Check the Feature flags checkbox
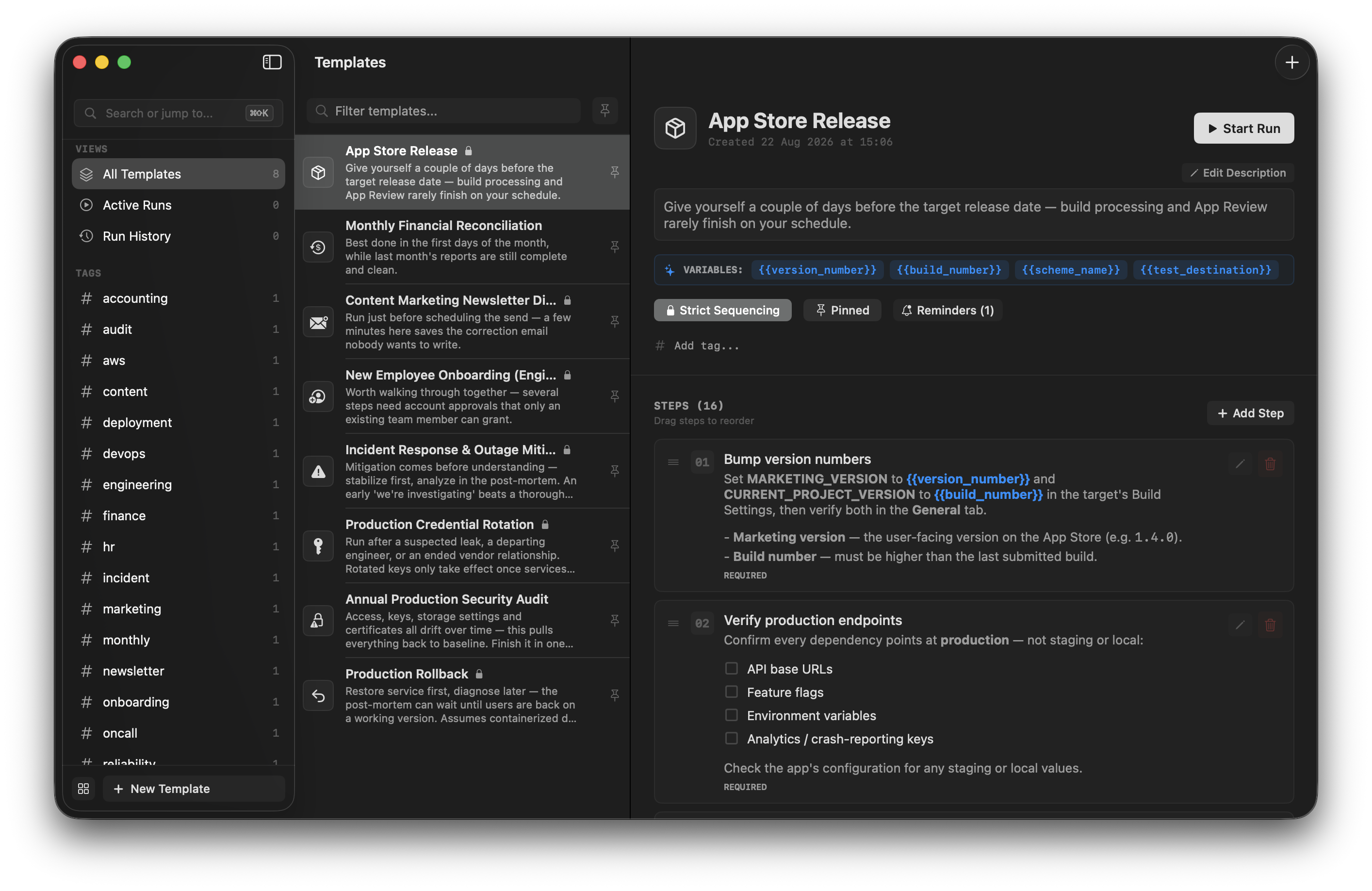Viewport: 1372px width, 891px height. (x=731, y=692)
